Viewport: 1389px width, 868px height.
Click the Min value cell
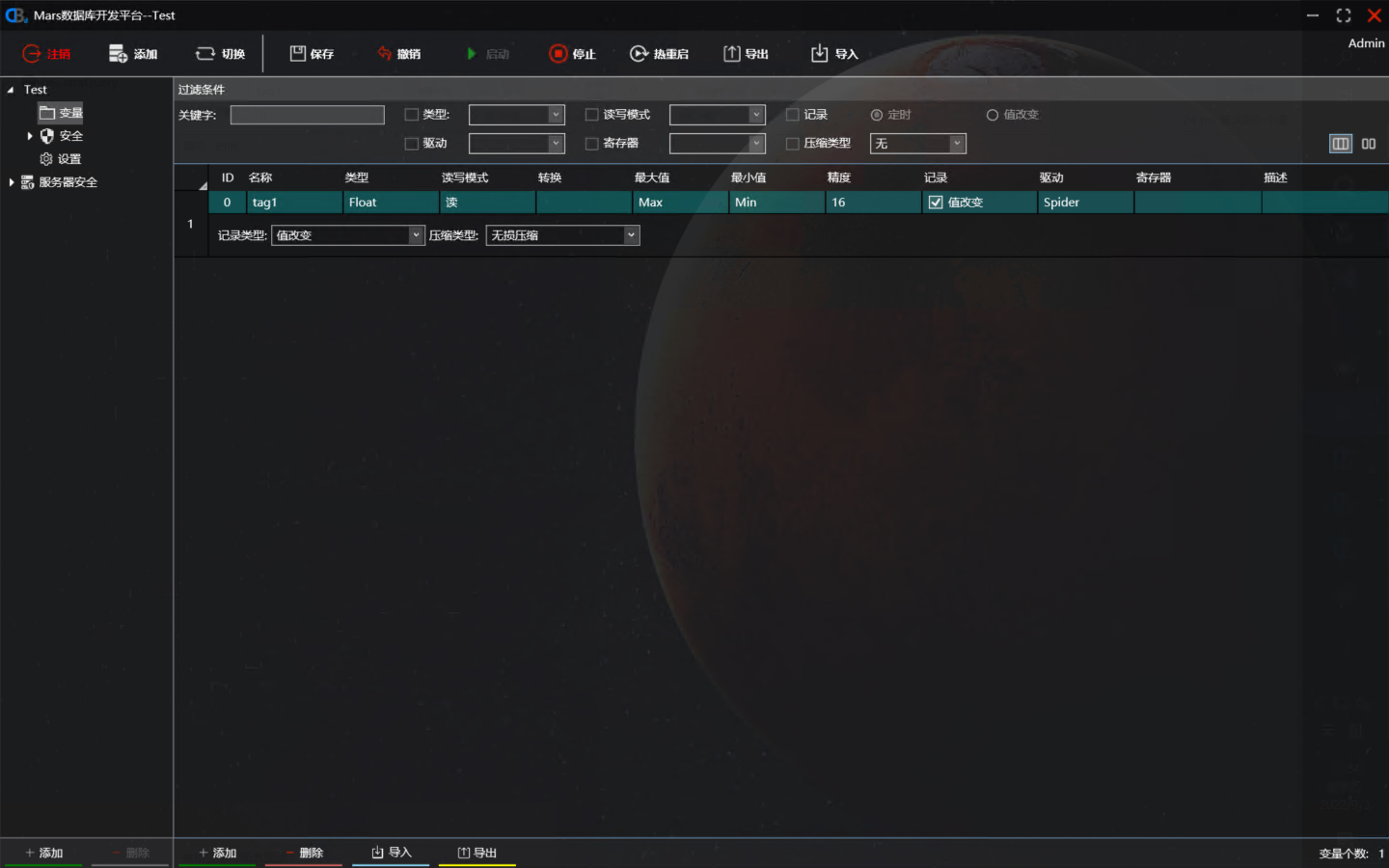pos(777,203)
